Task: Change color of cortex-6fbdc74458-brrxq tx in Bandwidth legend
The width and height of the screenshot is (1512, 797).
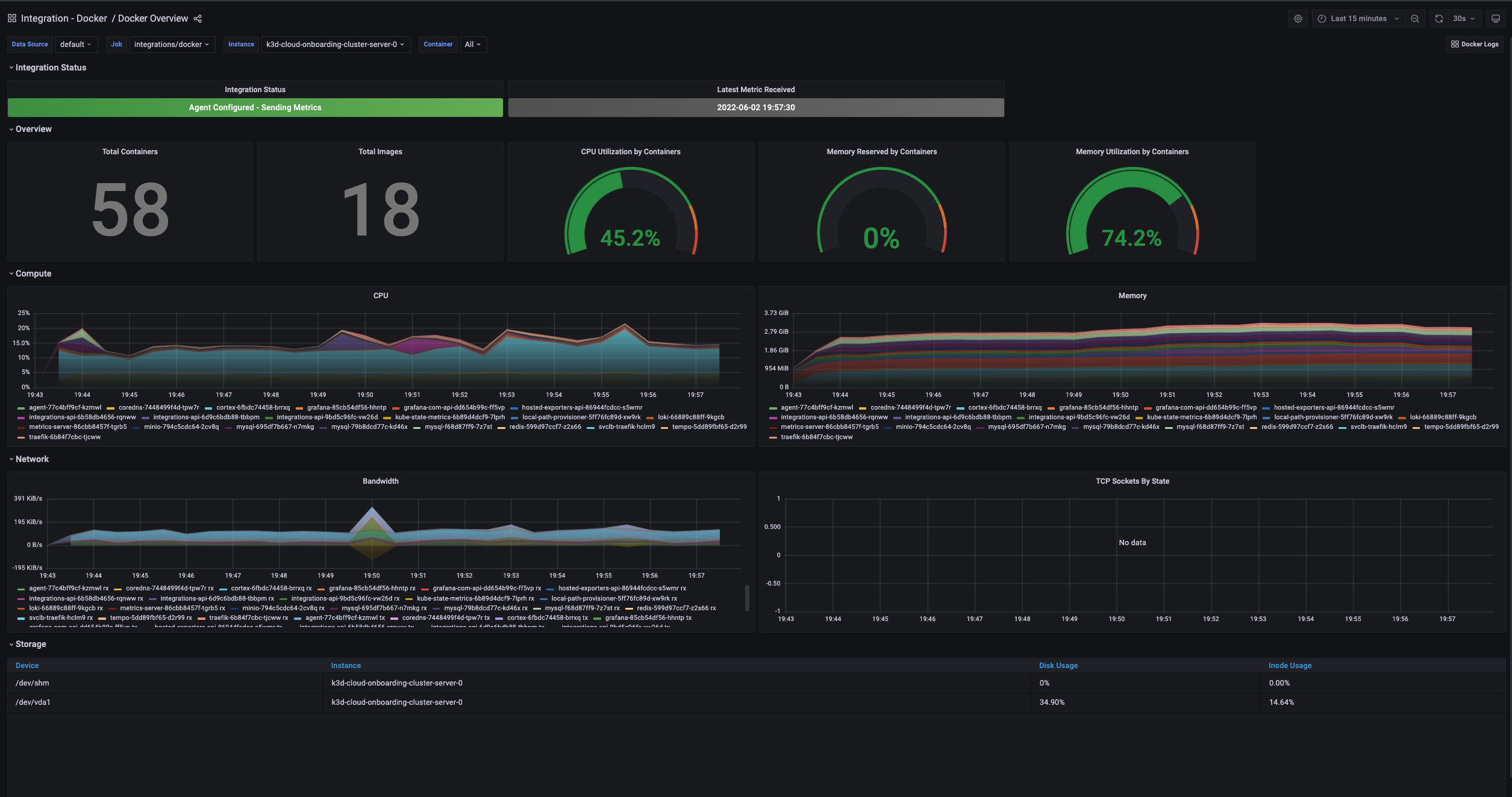Action: click(499, 618)
